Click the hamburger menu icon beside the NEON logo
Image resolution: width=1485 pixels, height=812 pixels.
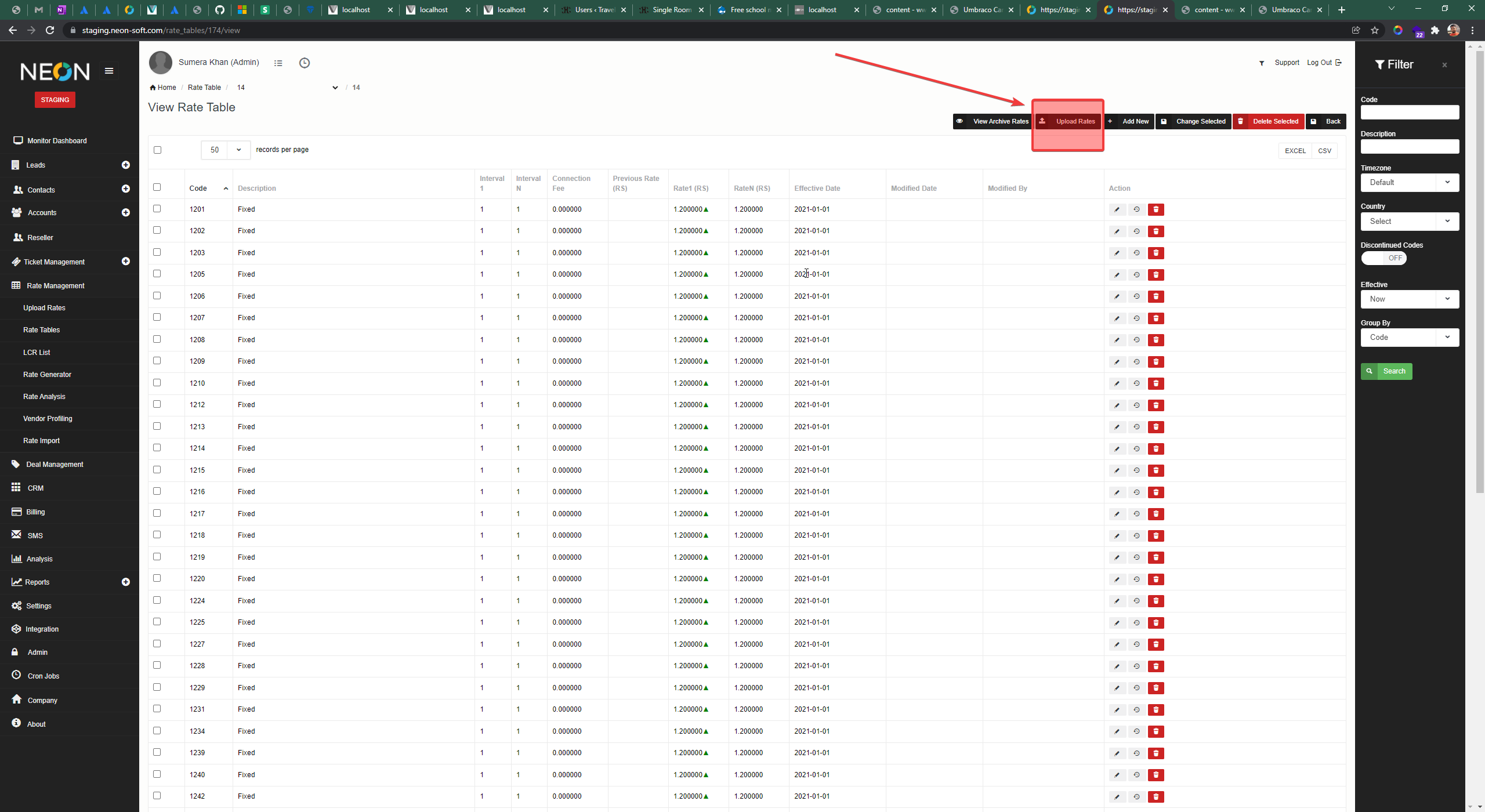tap(108, 71)
